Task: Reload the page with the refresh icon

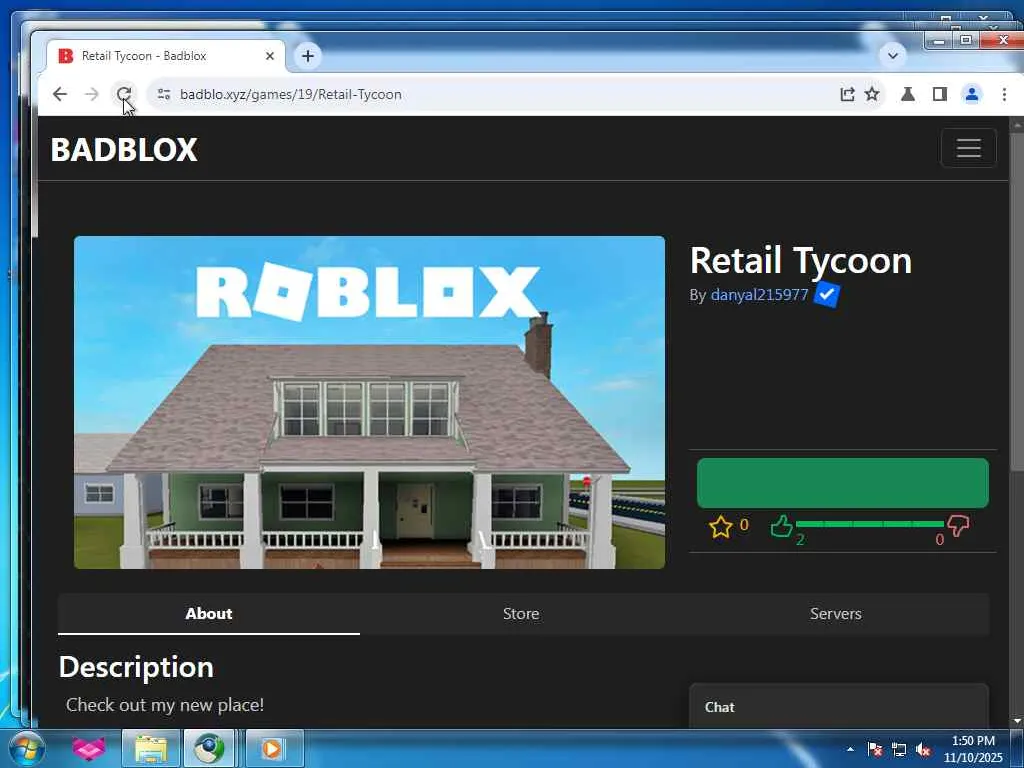Action: click(123, 94)
